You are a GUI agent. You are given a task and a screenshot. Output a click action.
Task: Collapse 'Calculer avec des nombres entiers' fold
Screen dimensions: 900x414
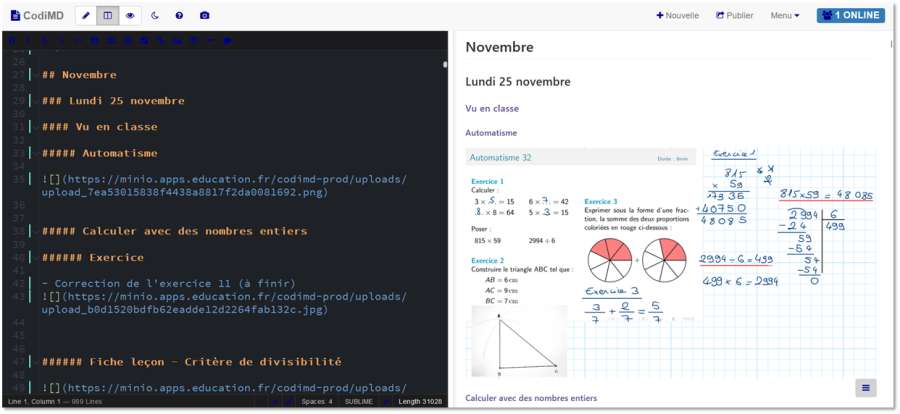36,231
